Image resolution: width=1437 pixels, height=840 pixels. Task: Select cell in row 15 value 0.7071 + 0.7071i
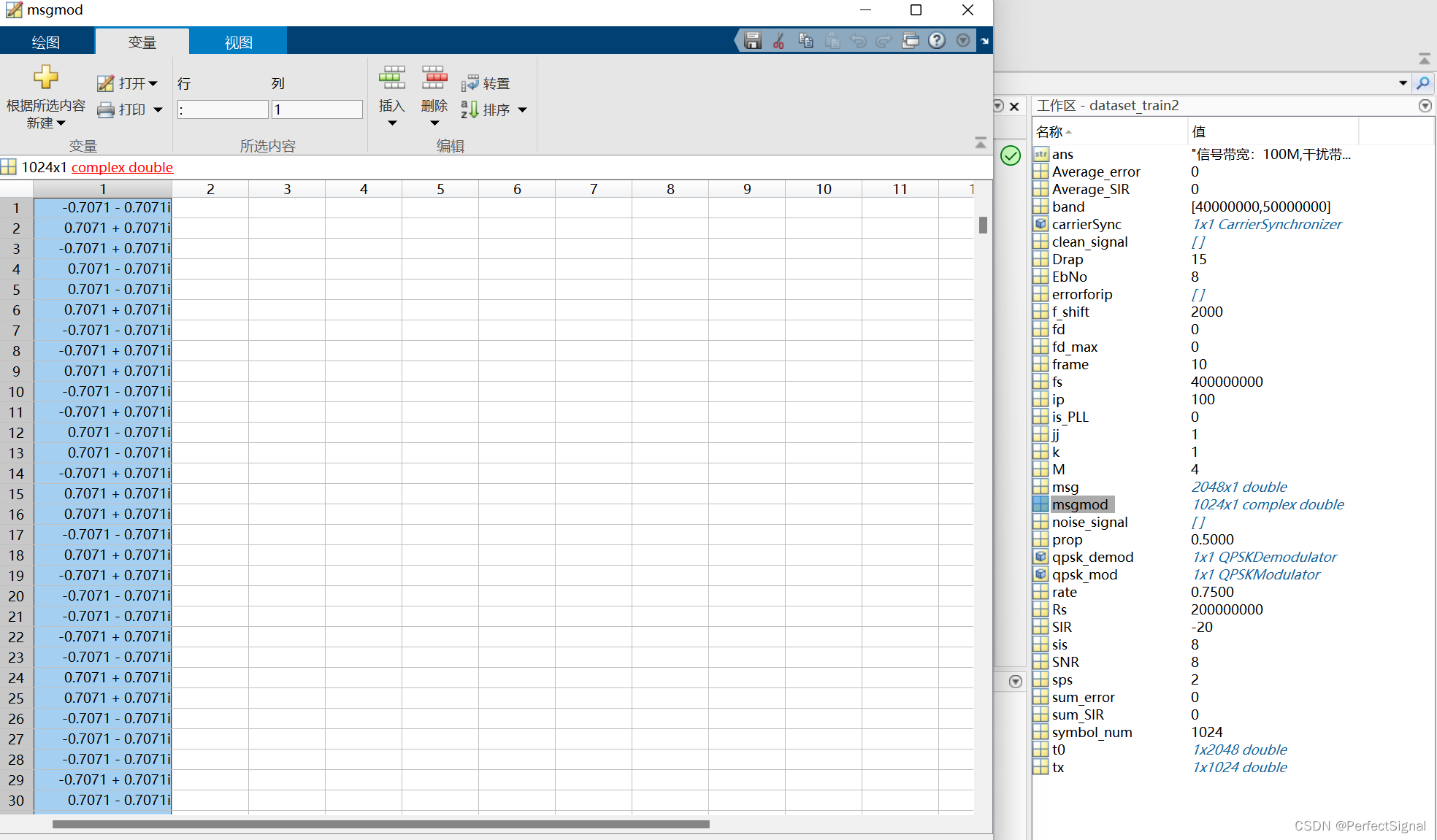pyautogui.click(x=102, y=494)
